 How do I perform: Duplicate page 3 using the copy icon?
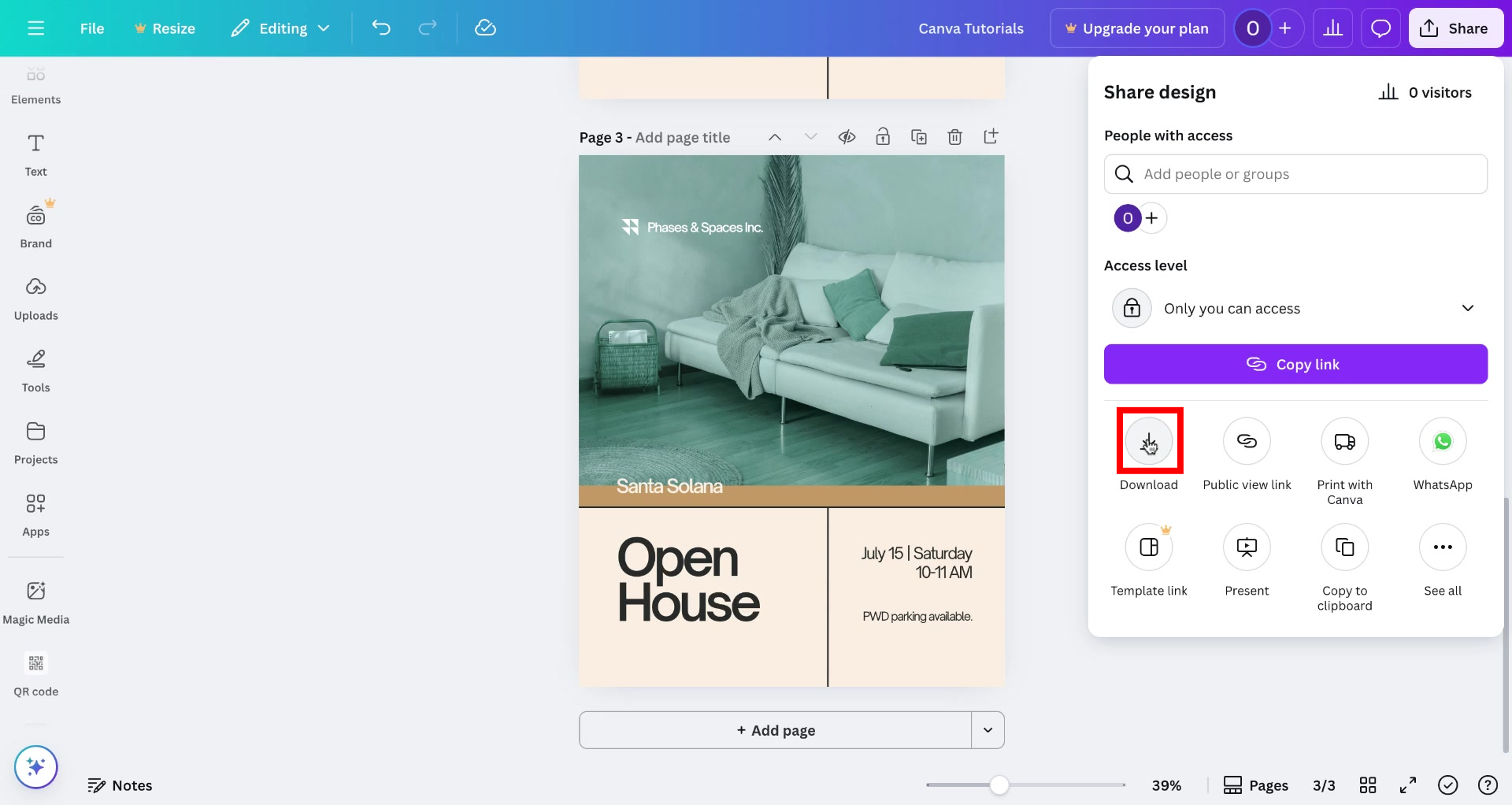[x=919, y=136]
